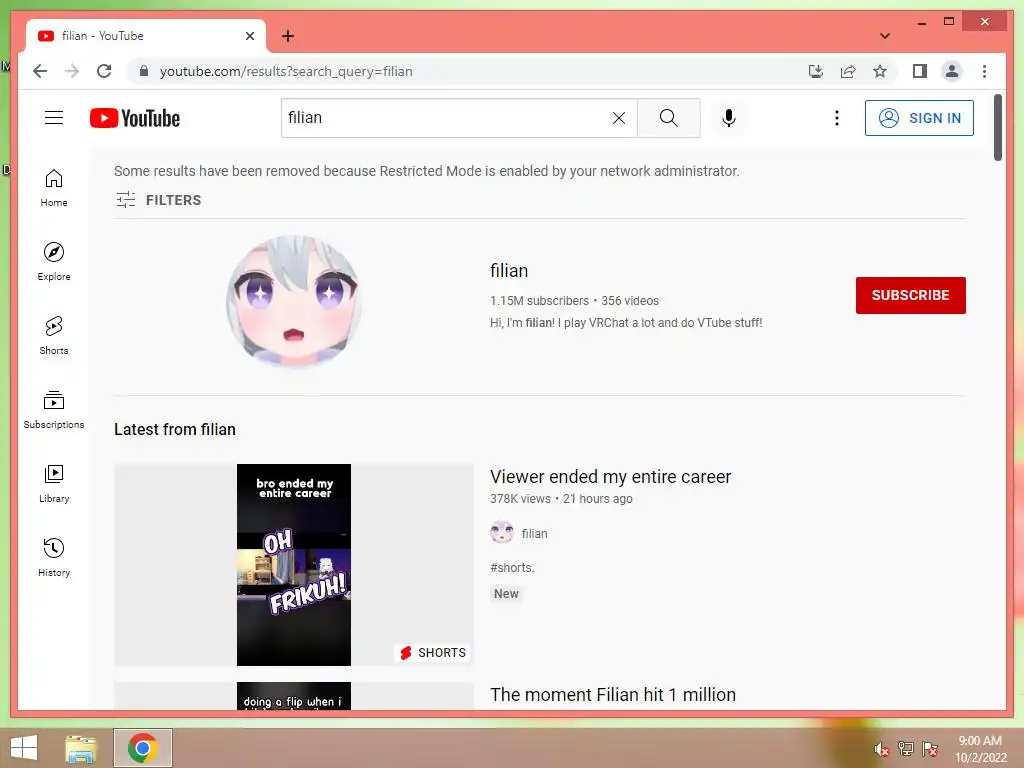Close the filian - YouTube tab

click(249, 36)
